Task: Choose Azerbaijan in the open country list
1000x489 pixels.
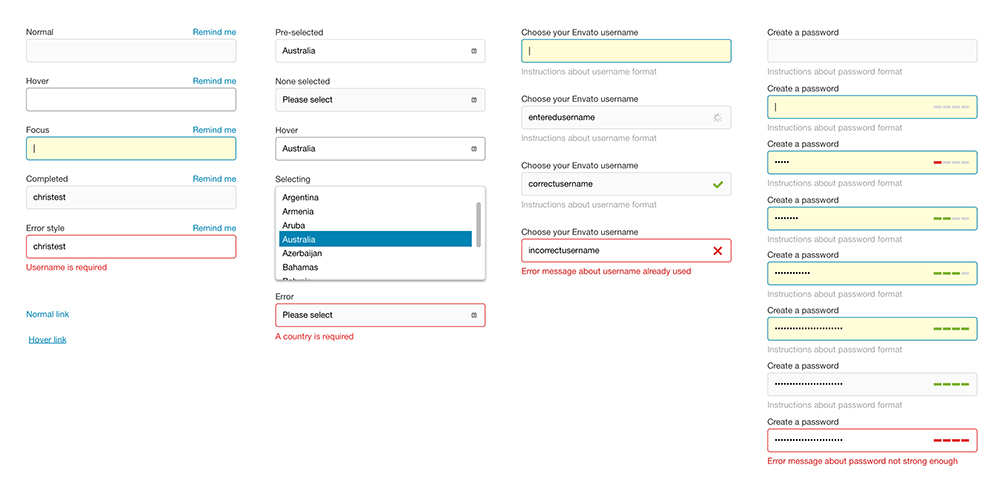Action: [x=303, y=254]
